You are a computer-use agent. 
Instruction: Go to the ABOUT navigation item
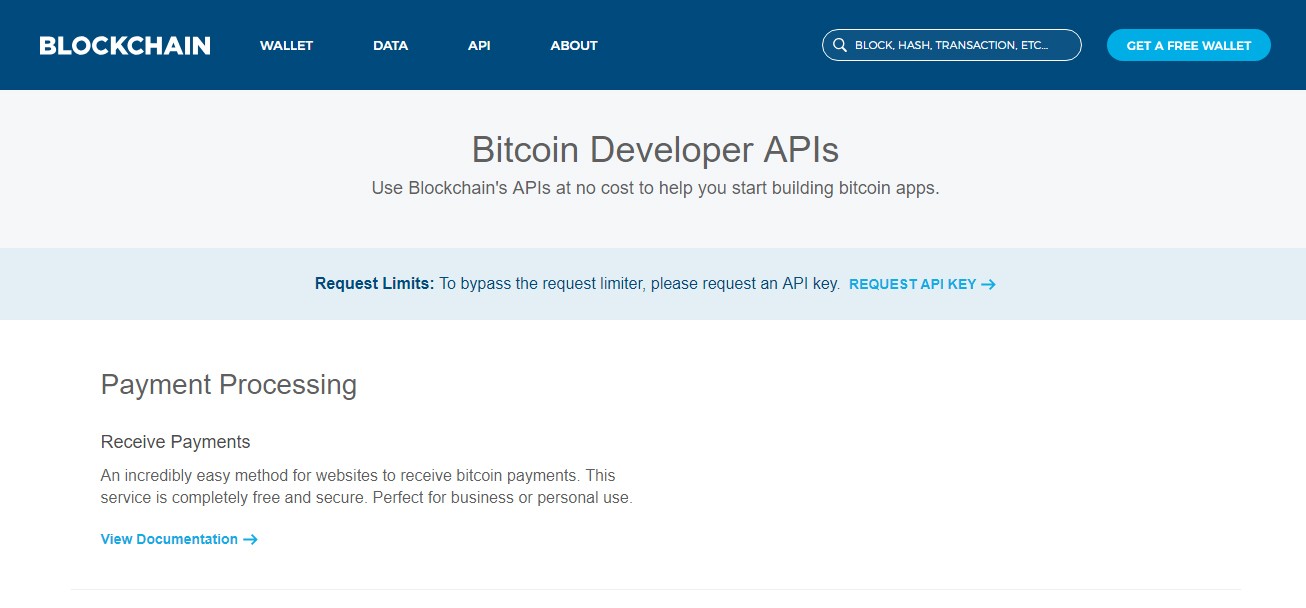tap(574, 45)
